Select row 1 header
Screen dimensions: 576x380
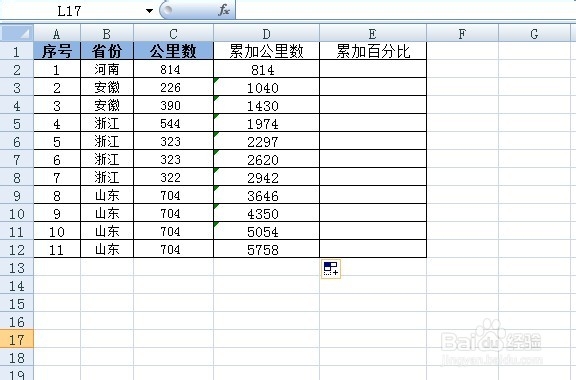click(17, 51)
